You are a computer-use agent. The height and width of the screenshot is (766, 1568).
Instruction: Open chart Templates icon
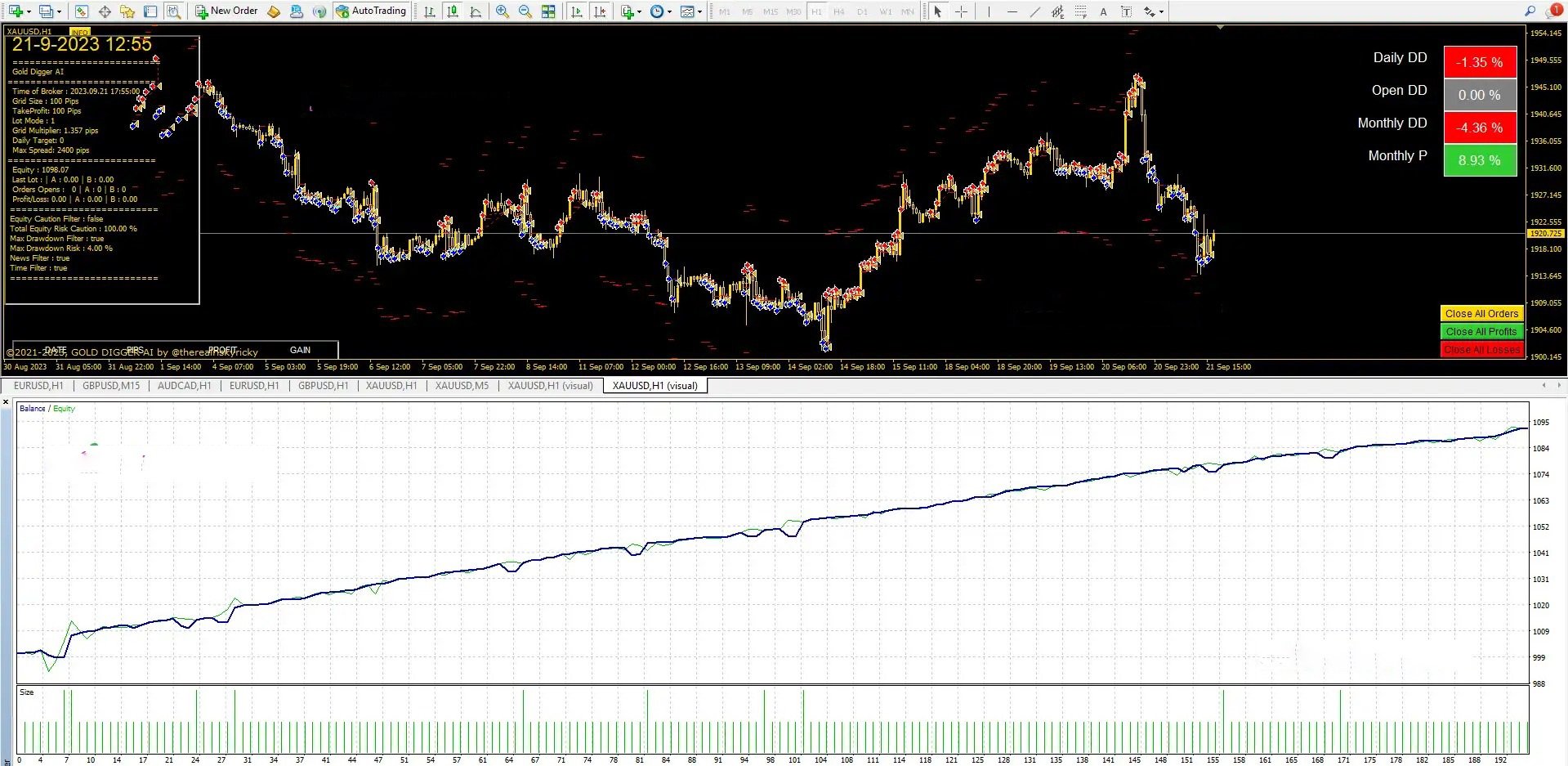687,11
